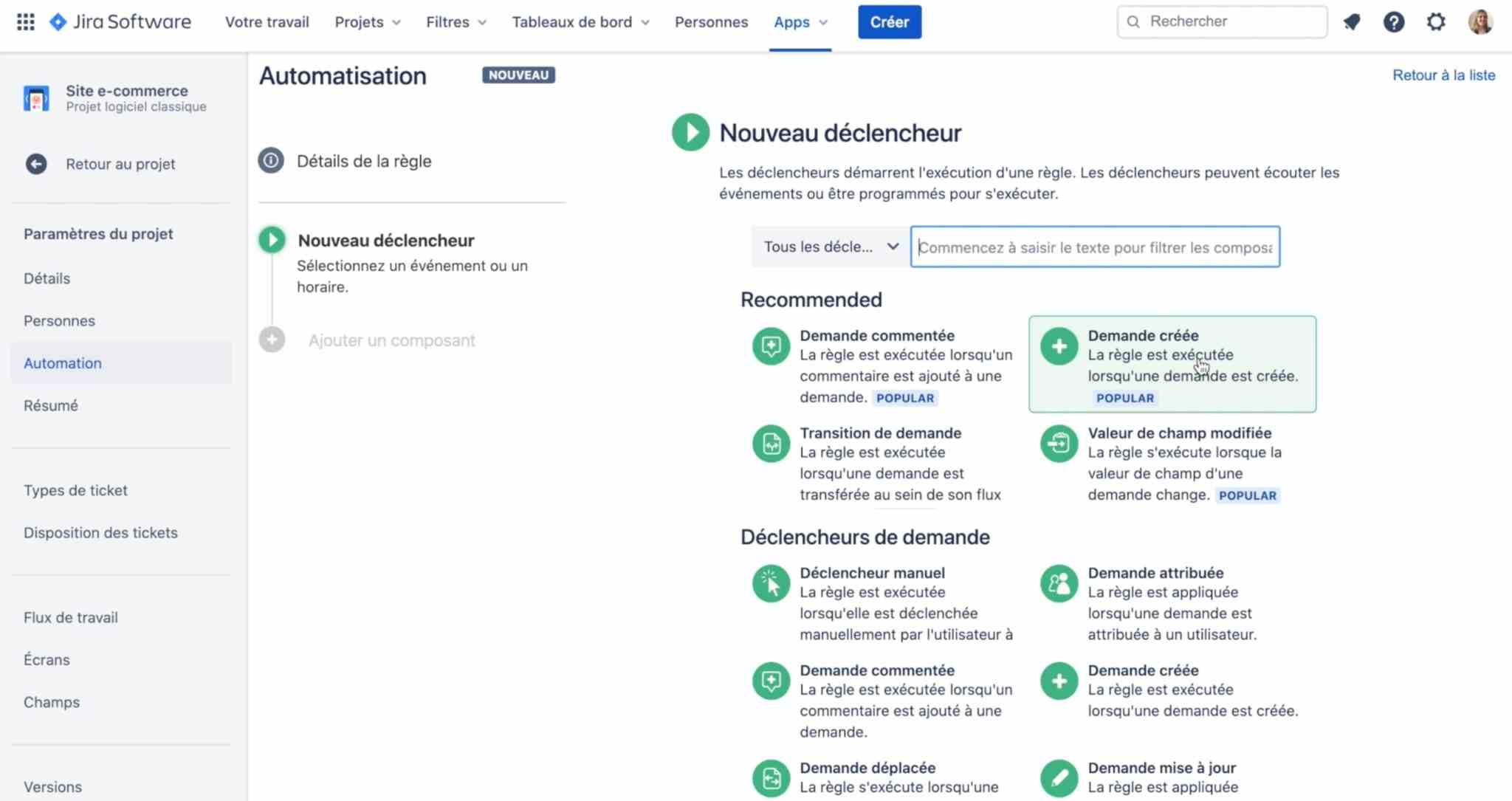Open the 'Apps' menu in the top navigation
Viewport: 1512px width, 801px height.
799,21
